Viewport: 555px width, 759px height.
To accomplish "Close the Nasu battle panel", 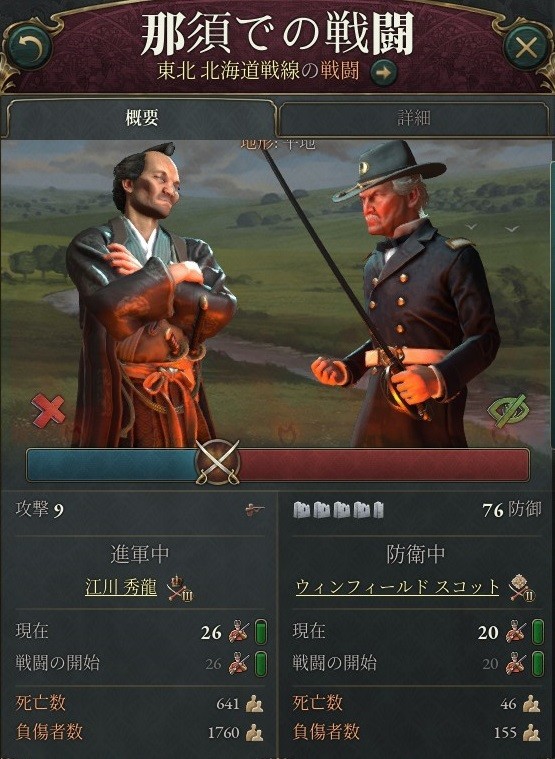I will pyautogui.click(x=526, y=48).
